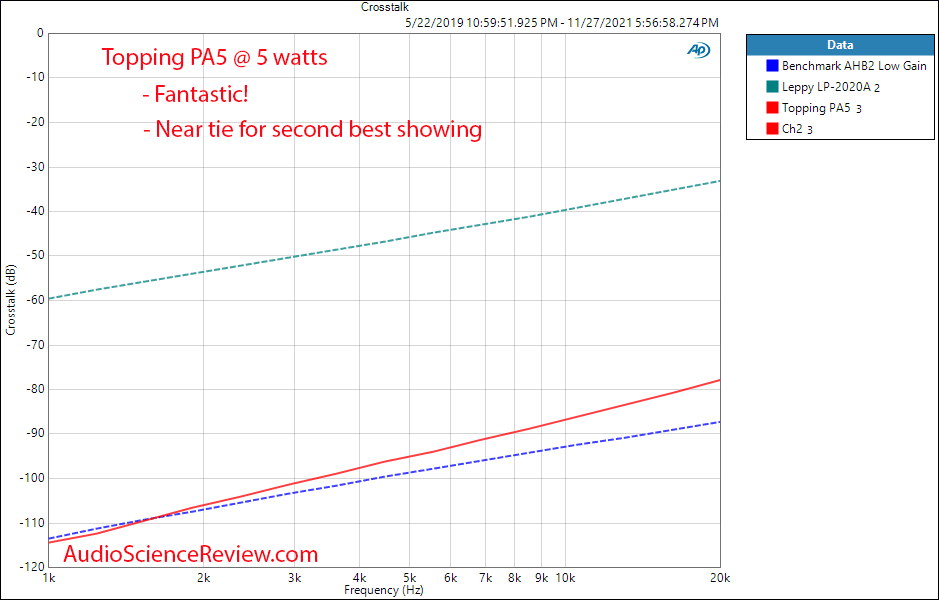Click 'Near tie for second best showing' text

point(319,129)
